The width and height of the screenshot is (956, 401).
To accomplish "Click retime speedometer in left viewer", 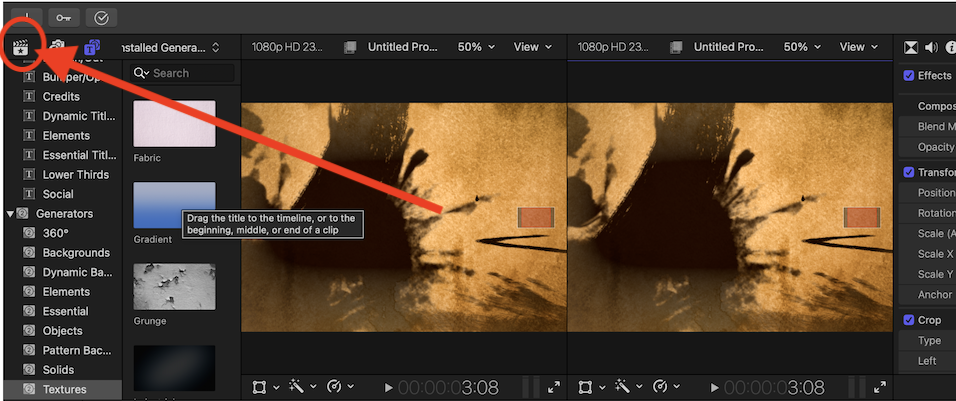I will pos(334,386).
